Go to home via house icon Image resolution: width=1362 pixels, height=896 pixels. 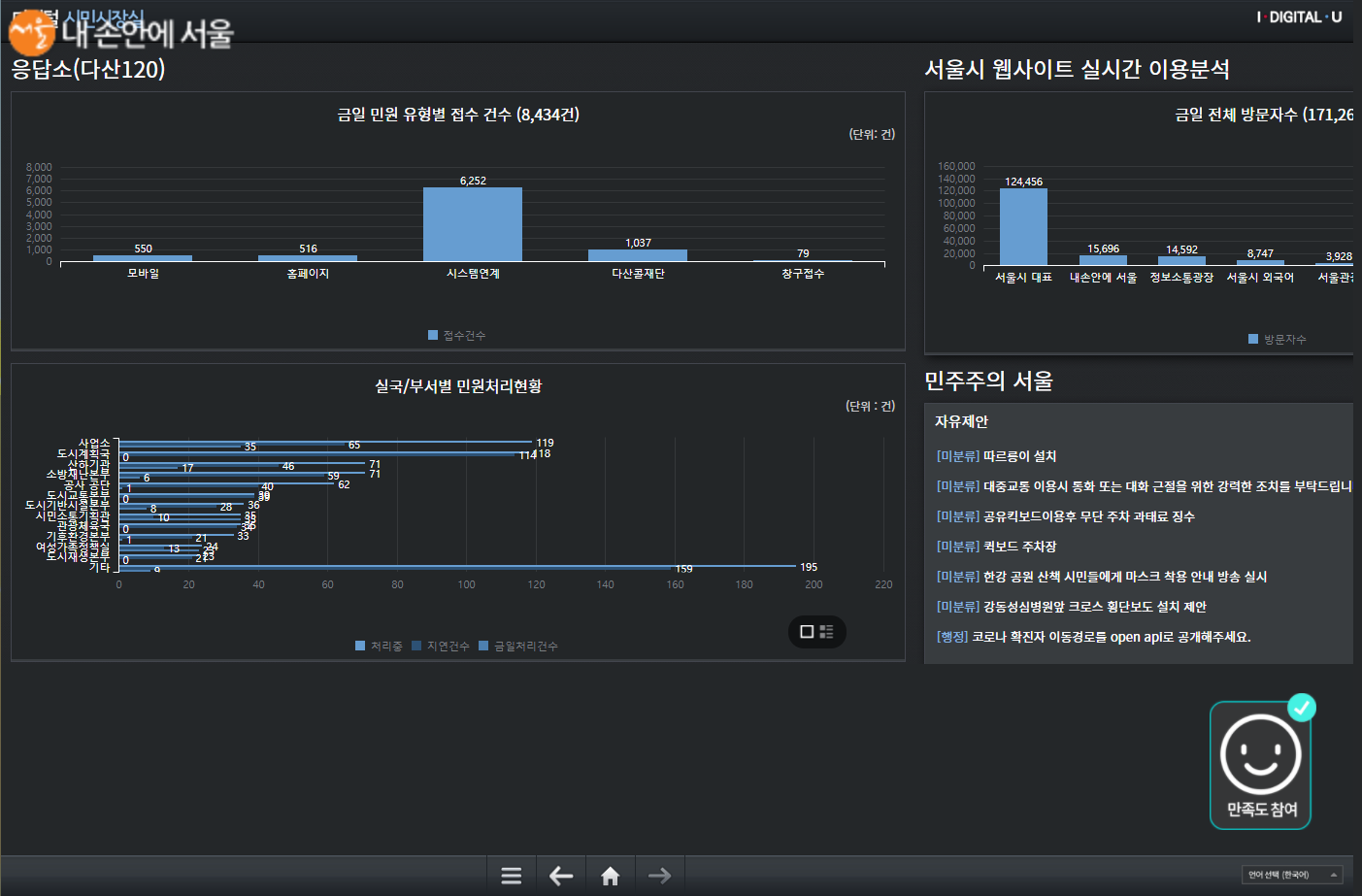coord(611,876)
